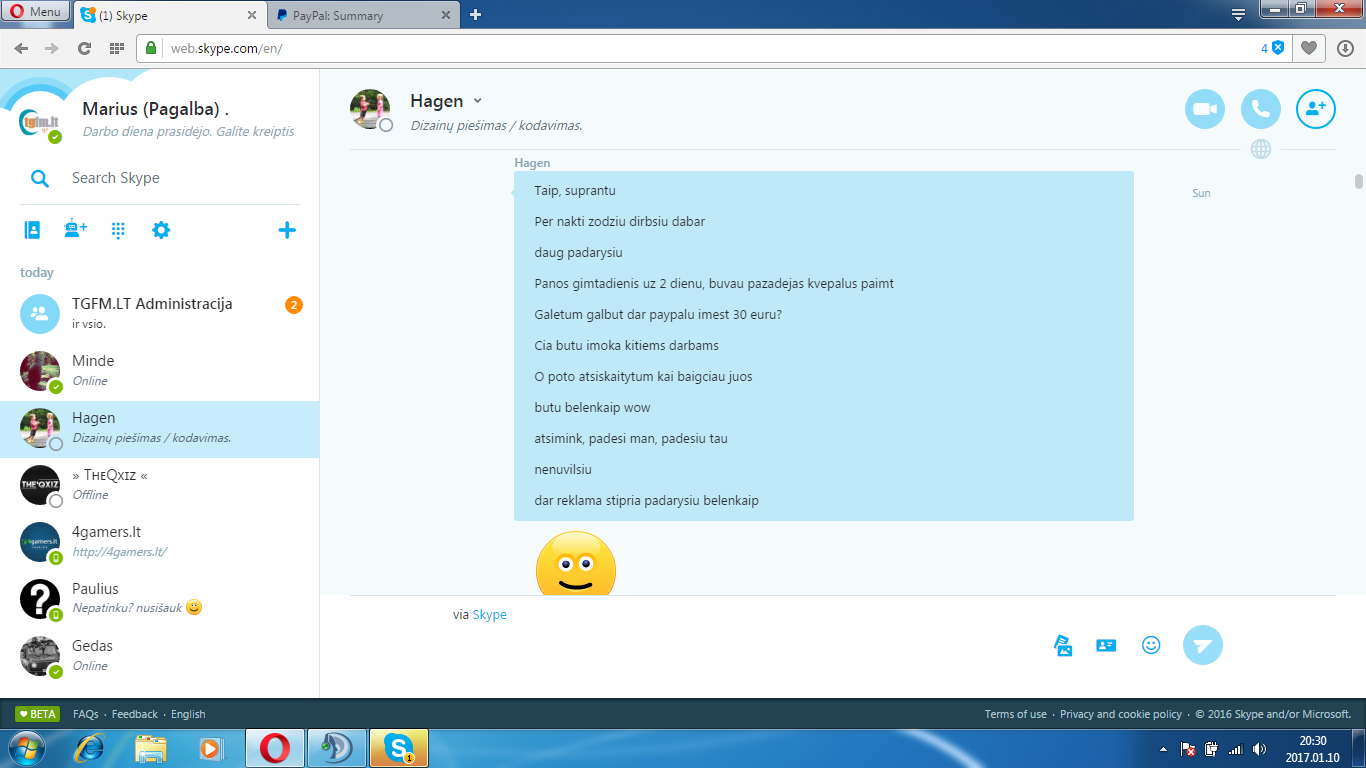Open the emoticon picker
The image size is (1366, 768).
[1151, 645]
